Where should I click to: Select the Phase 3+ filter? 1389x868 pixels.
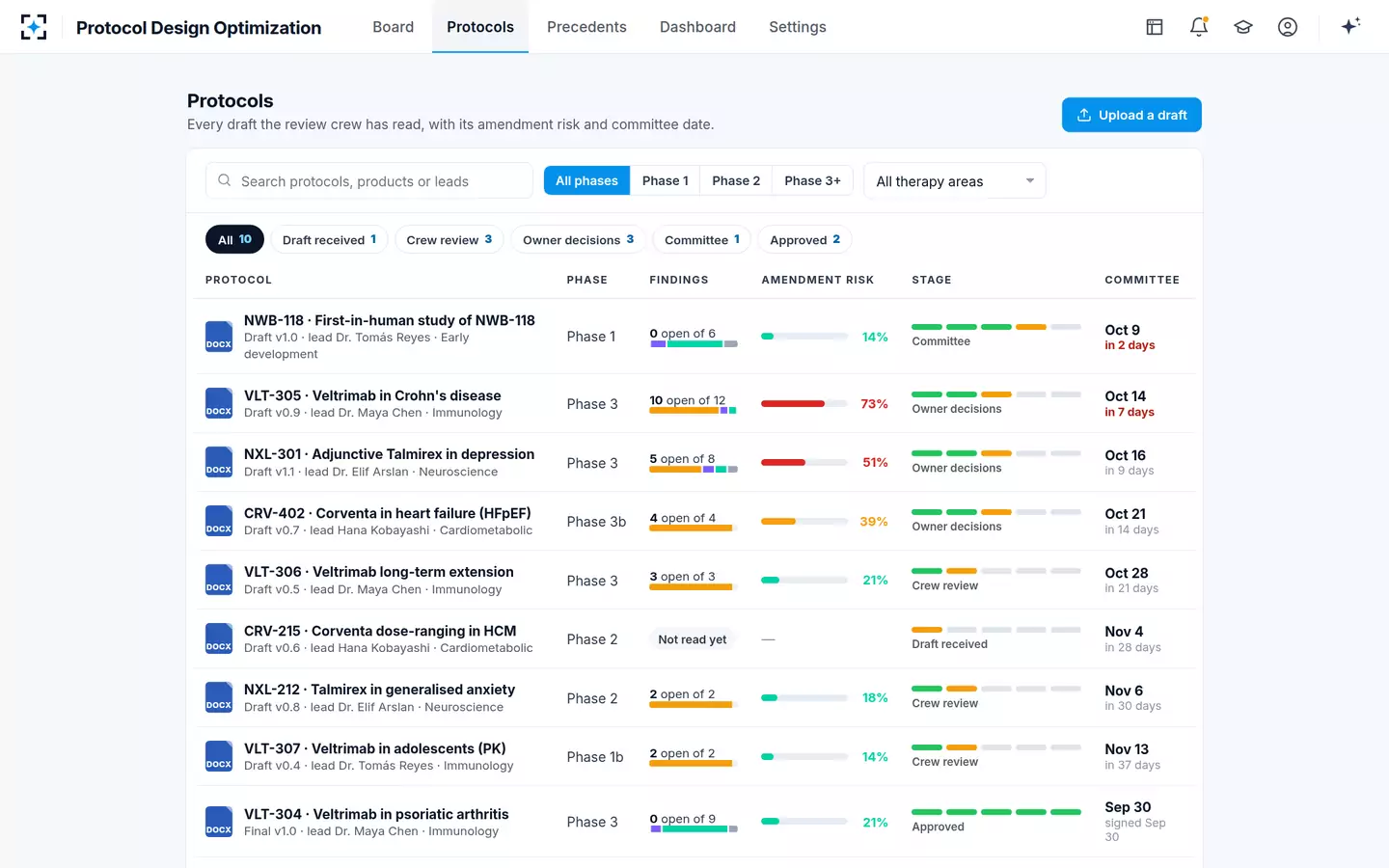812,180
